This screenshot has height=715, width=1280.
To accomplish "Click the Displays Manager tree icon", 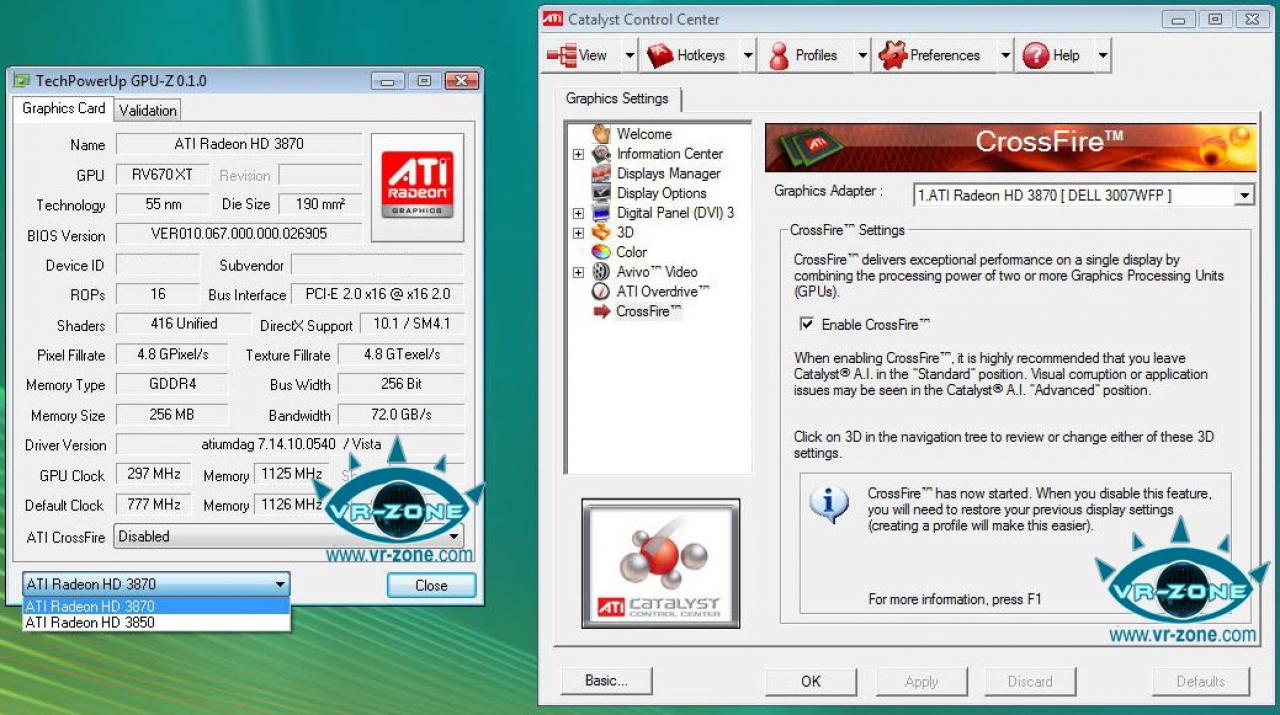I will pos(601,173).
